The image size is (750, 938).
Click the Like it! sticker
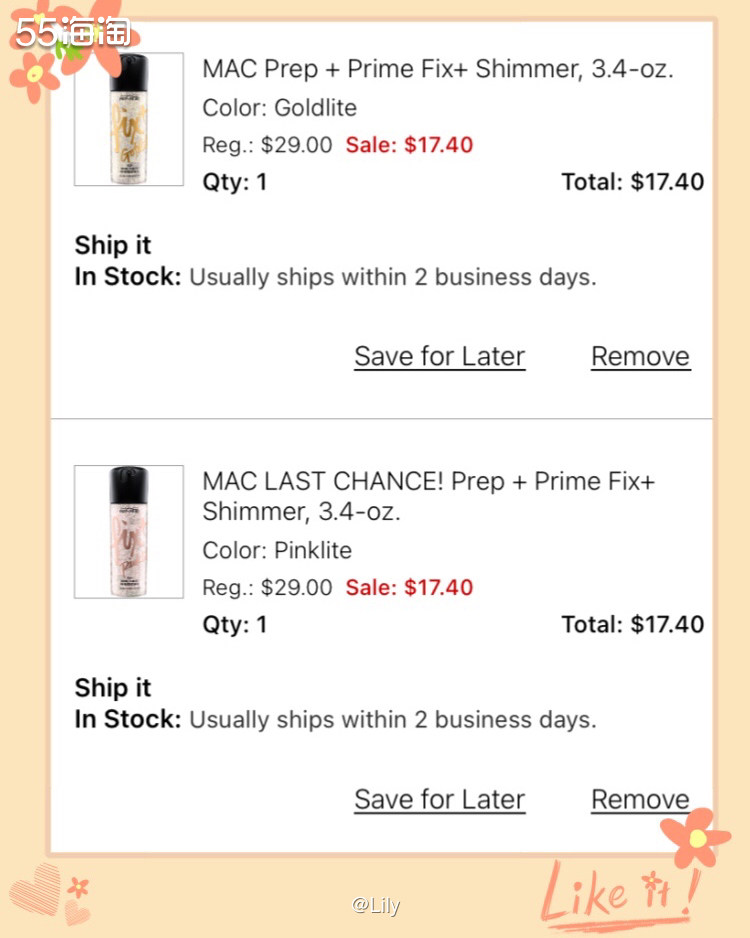[620, 895]
